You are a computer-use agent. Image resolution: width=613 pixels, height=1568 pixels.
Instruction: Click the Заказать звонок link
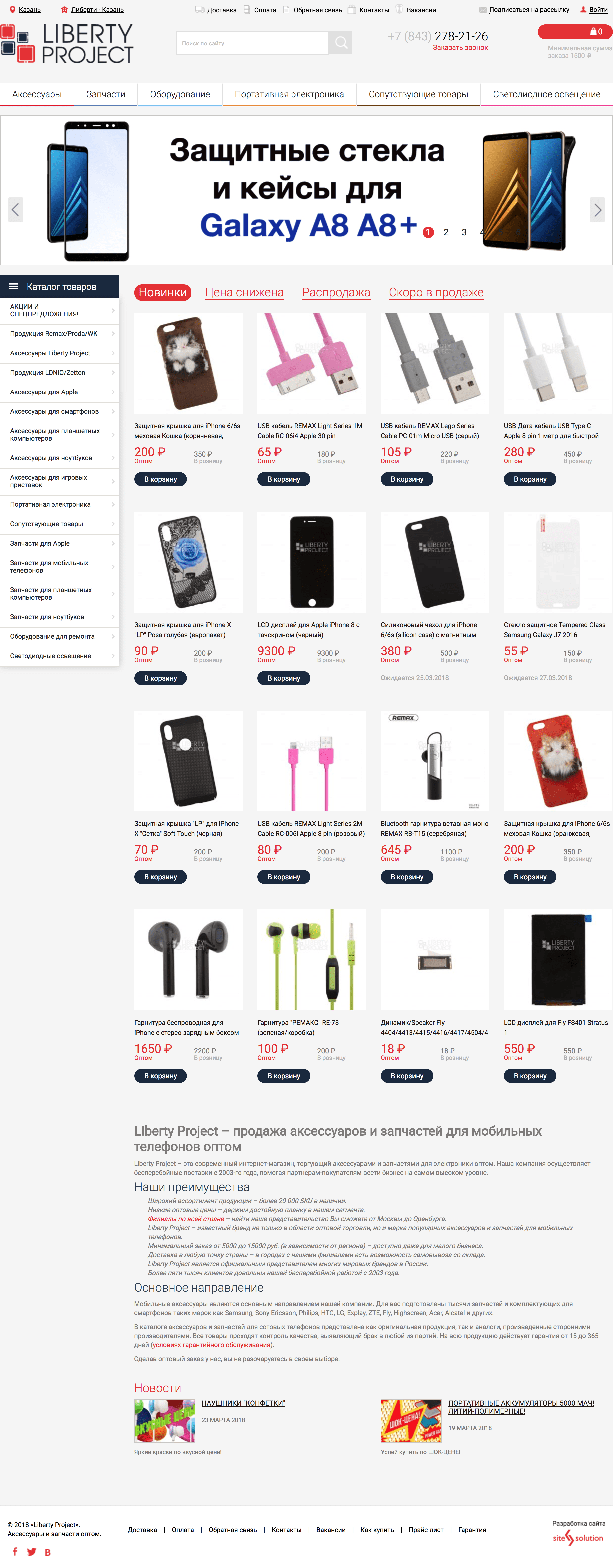coord(461,47)
